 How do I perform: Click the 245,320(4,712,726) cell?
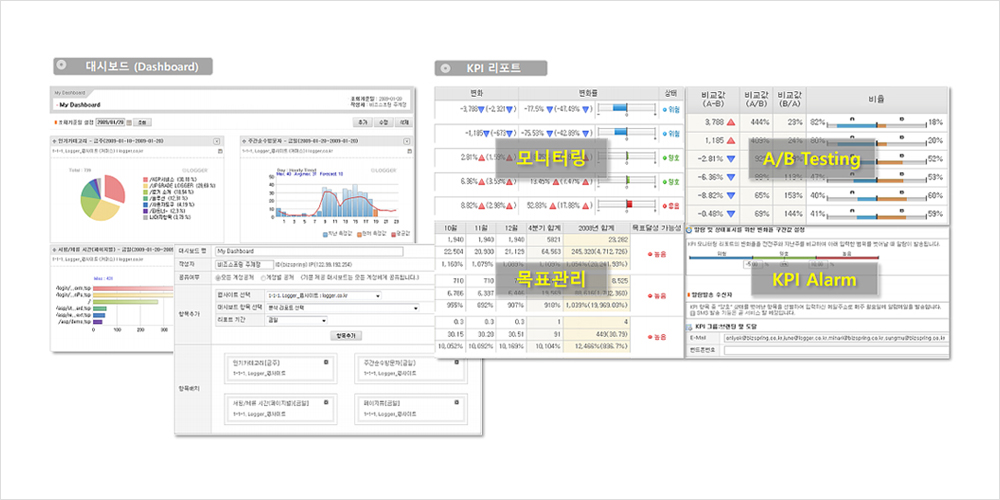point(596,251)
